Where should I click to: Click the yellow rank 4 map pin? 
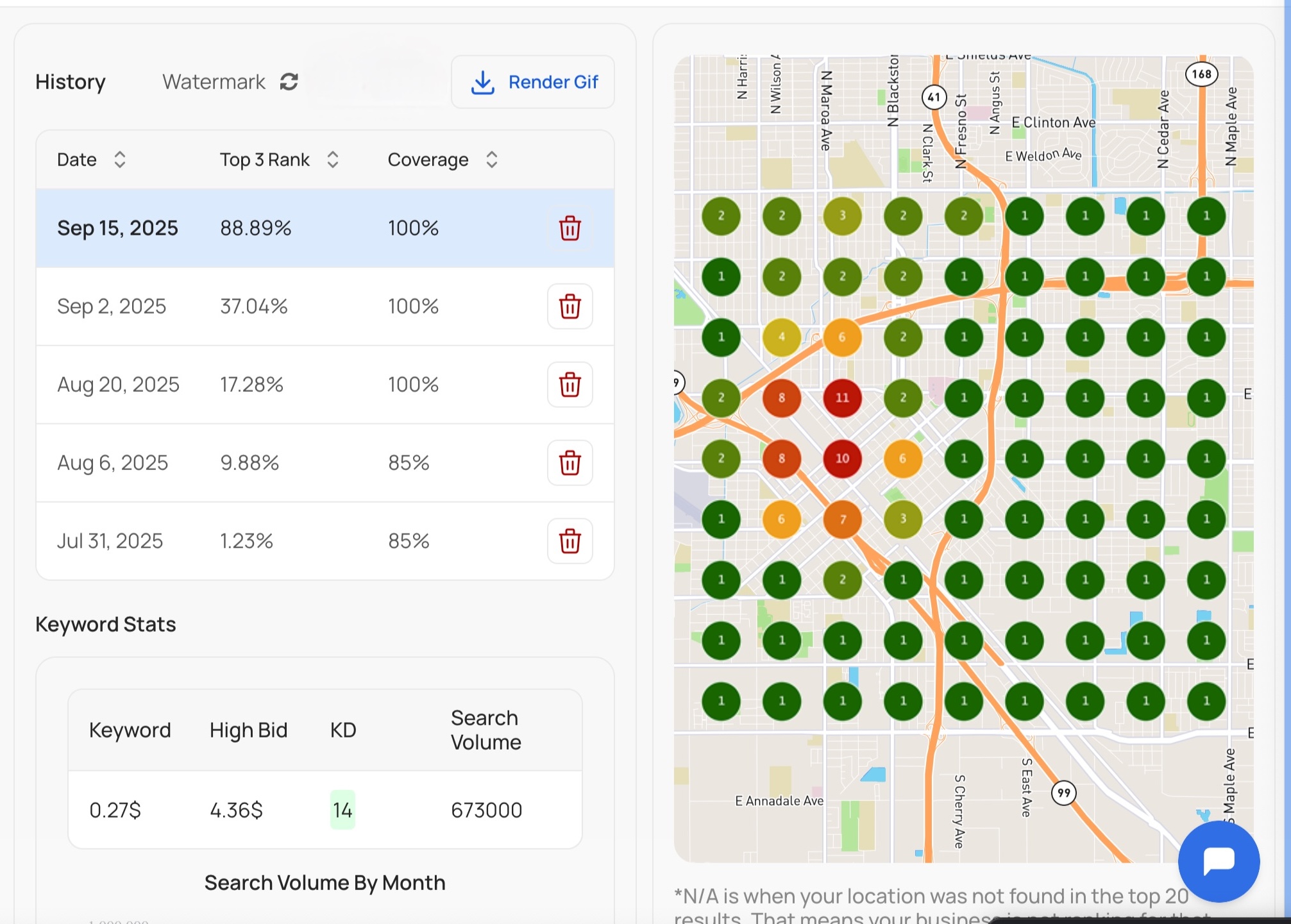pos(781,337)
